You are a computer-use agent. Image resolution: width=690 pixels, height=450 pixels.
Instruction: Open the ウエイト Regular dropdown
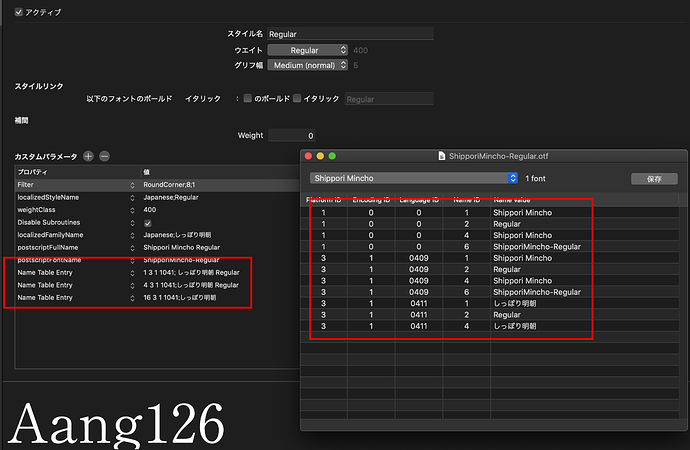(307, 50)
